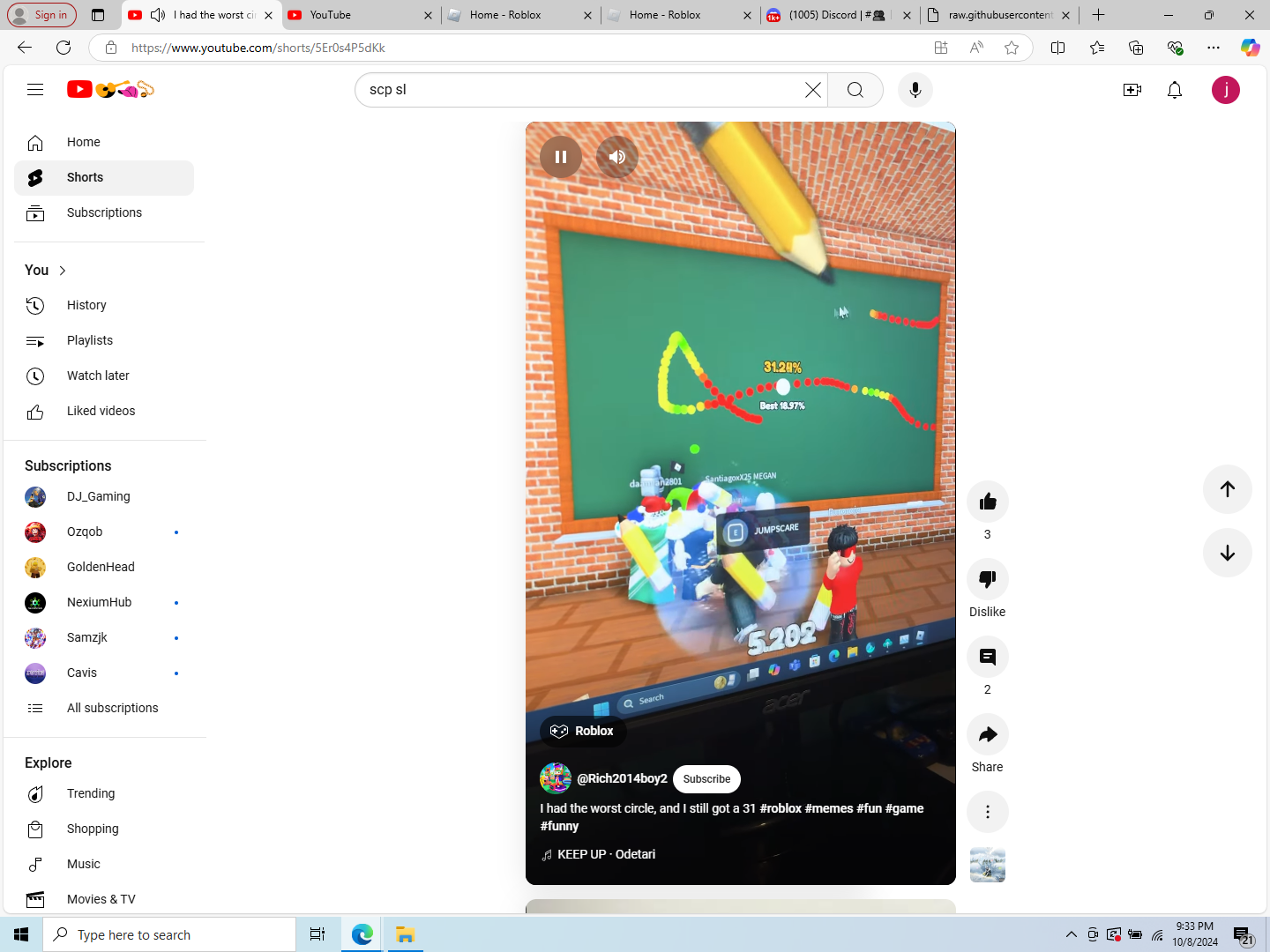This screenshot has width=1270, height=952.
Task: Open Cavis channel subscription
Action: point(104,673)
